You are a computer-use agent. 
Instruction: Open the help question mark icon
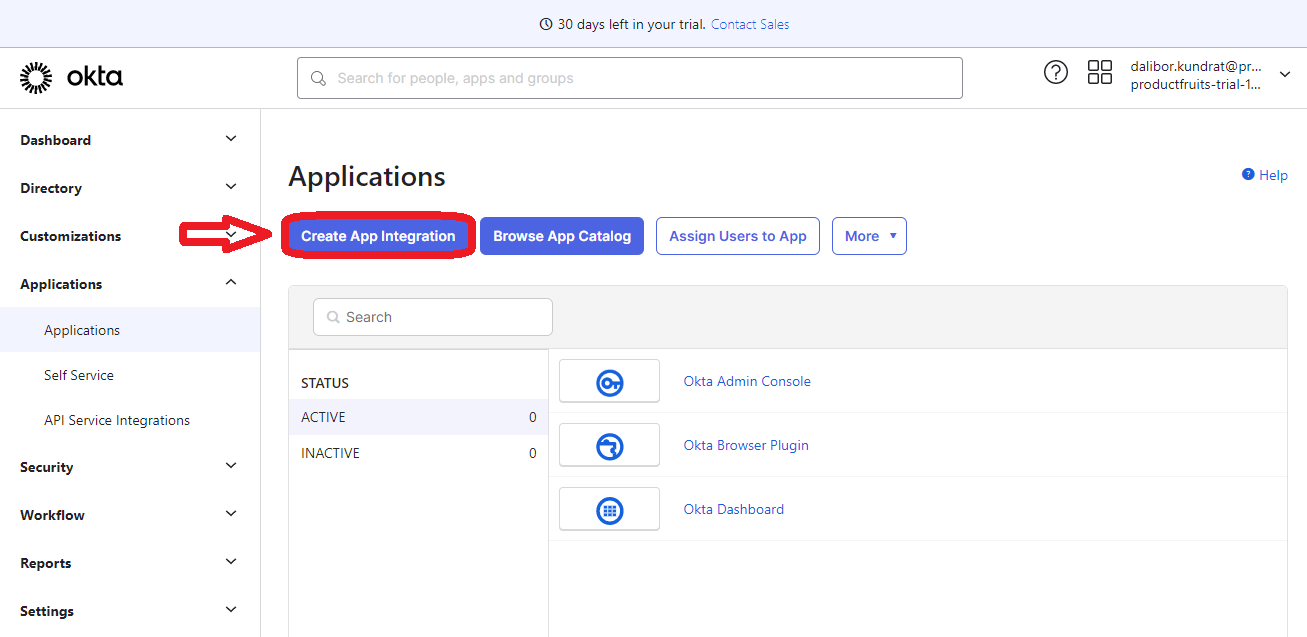click(1056, 72)
